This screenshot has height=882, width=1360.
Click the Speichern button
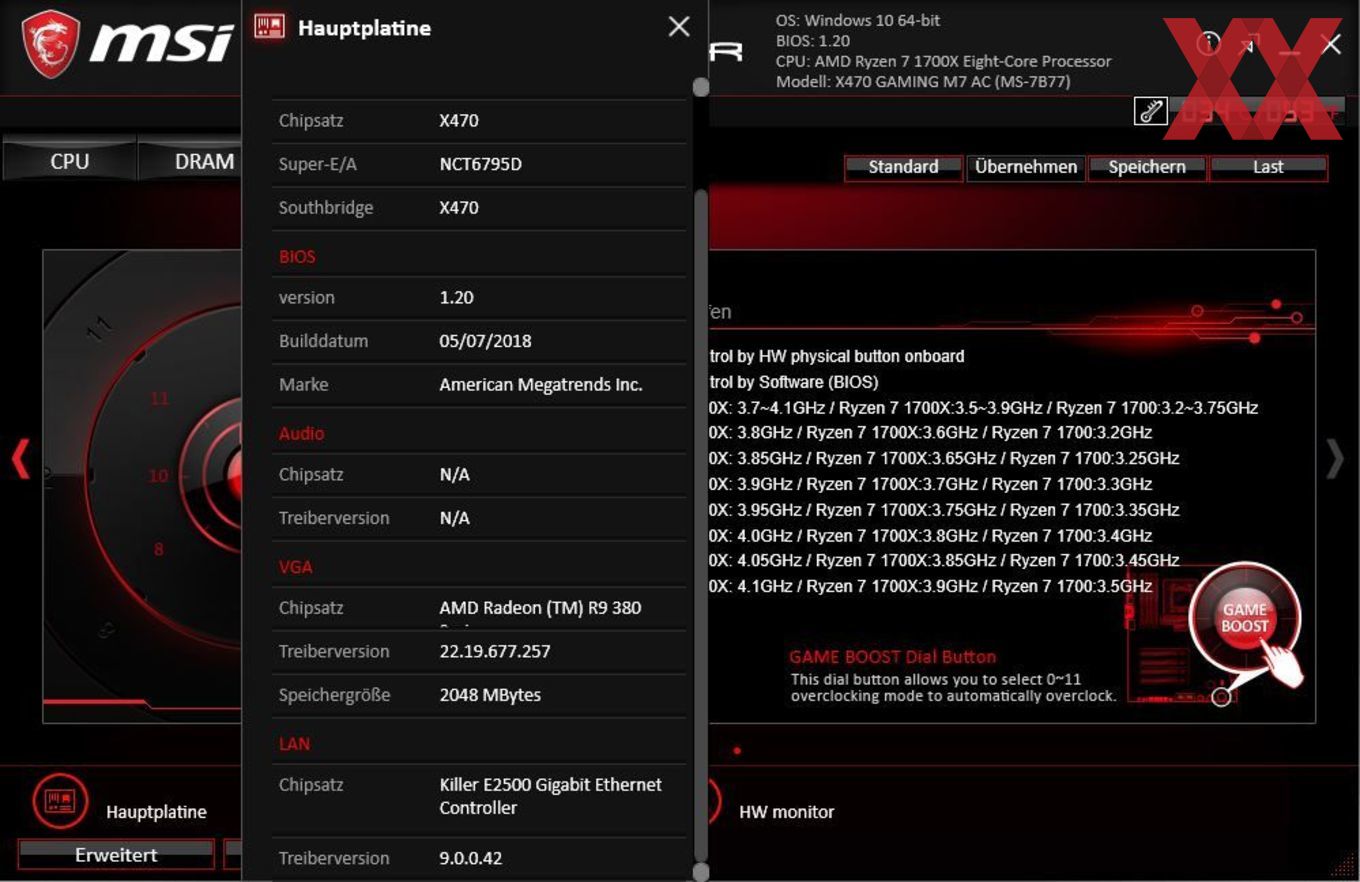pyautogui.click(x=1147, y=167)
